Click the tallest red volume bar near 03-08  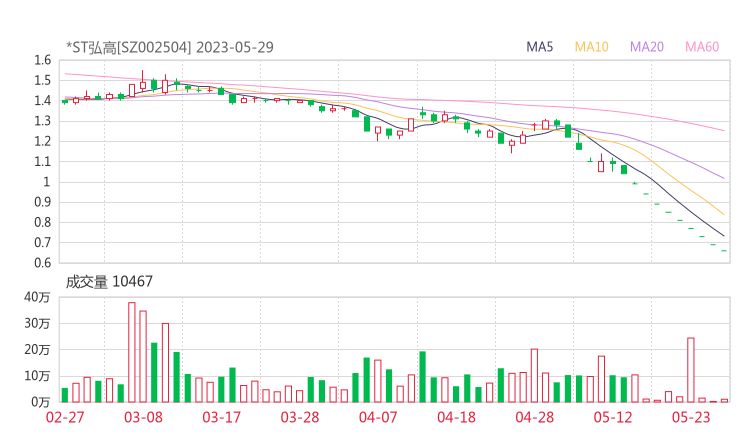coord(132,352)
